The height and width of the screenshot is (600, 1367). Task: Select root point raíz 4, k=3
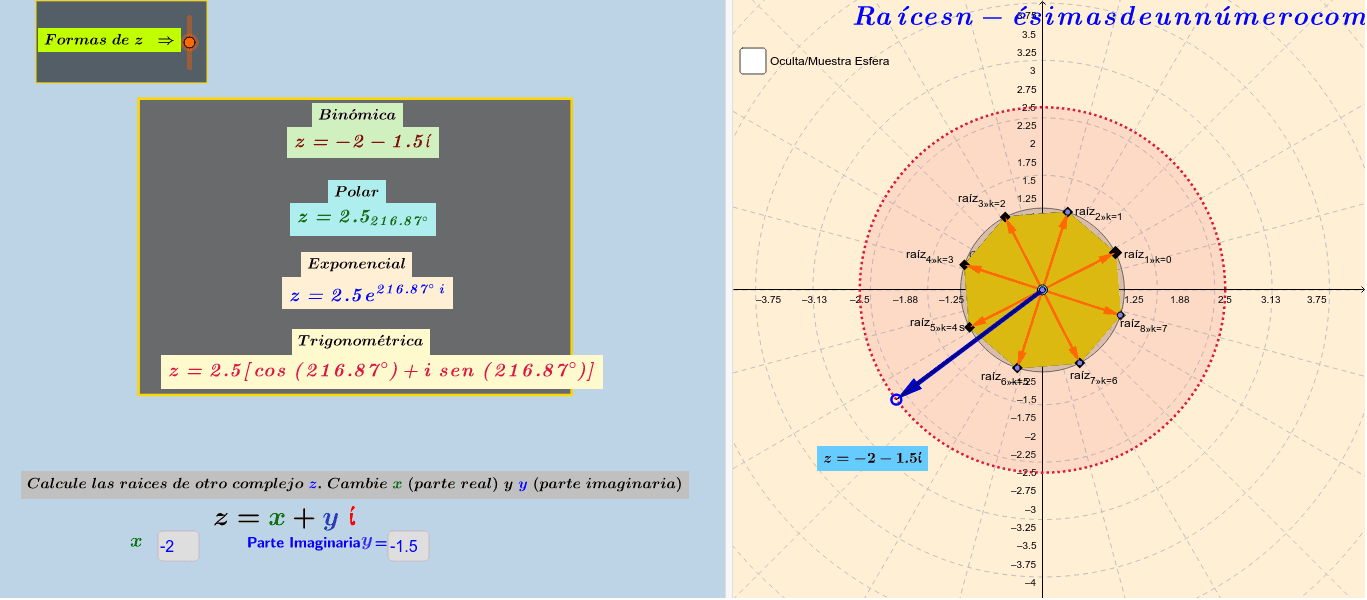click(964, 265)
